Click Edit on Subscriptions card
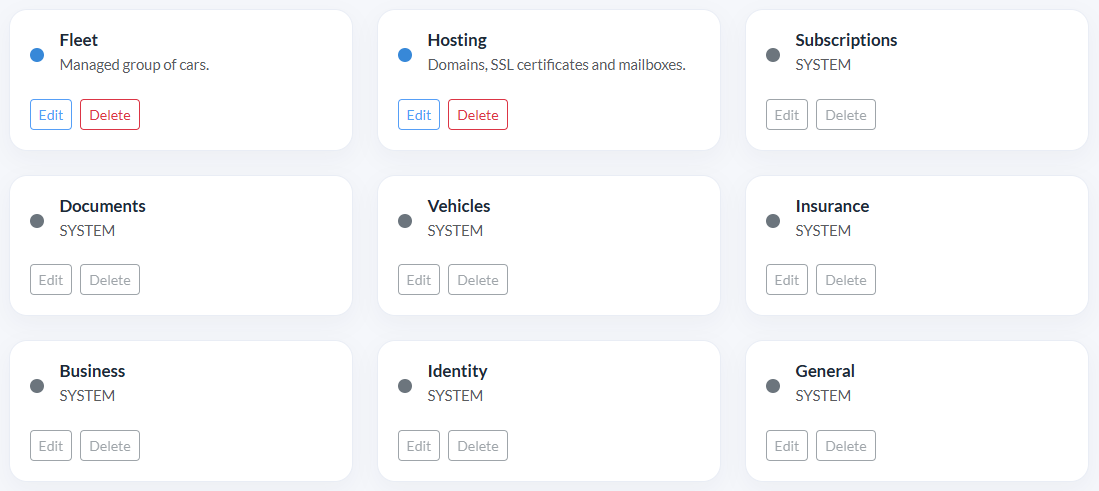 point(787,115)
